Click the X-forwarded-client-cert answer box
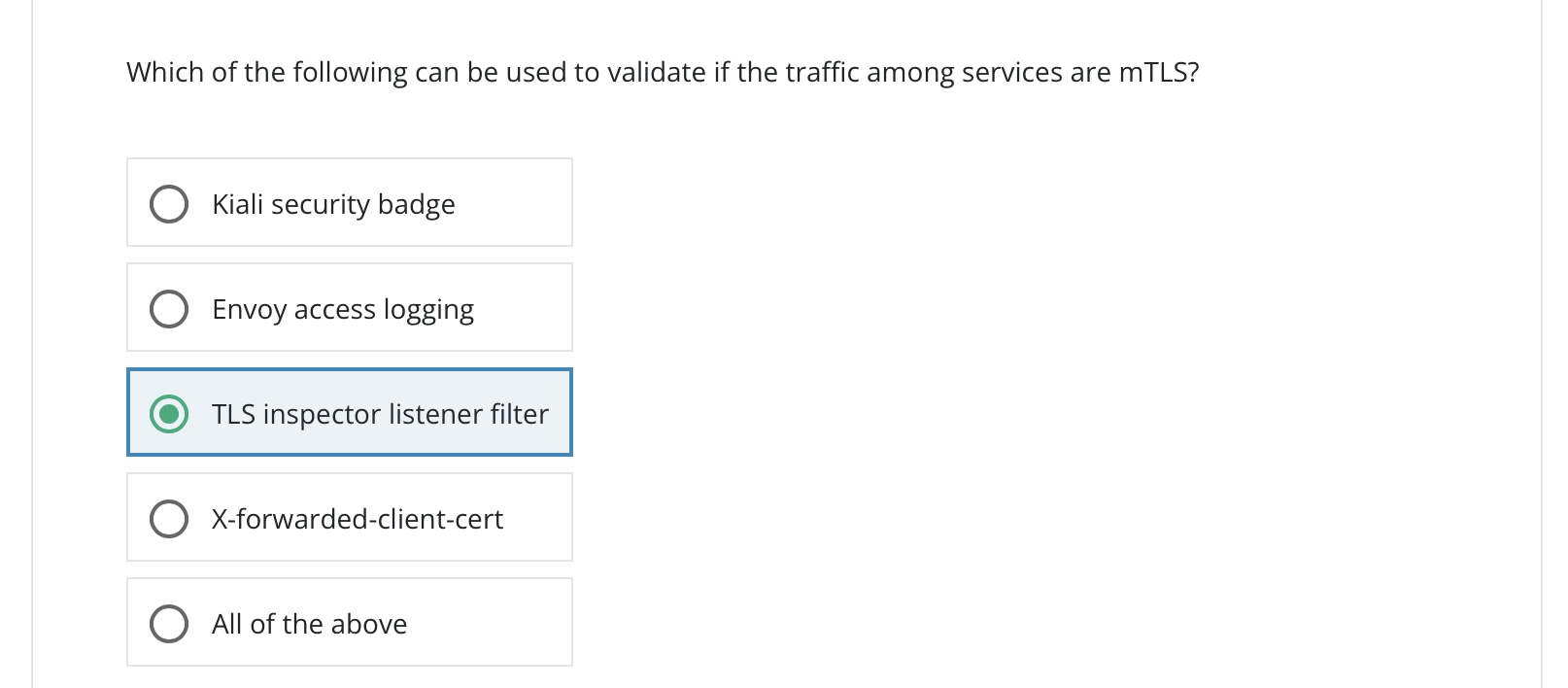 tap(349, 517)
